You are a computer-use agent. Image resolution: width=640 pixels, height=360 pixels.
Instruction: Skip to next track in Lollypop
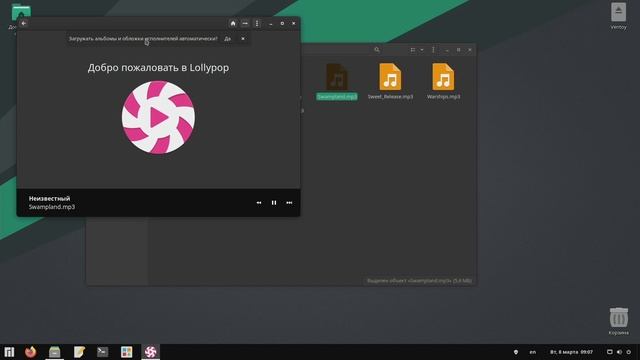pos(289,202)
